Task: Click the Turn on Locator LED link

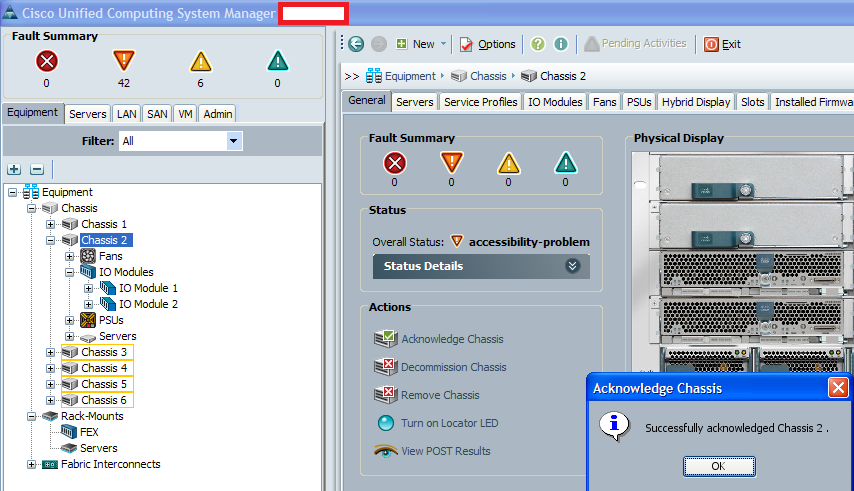Action: coord(449,423)
